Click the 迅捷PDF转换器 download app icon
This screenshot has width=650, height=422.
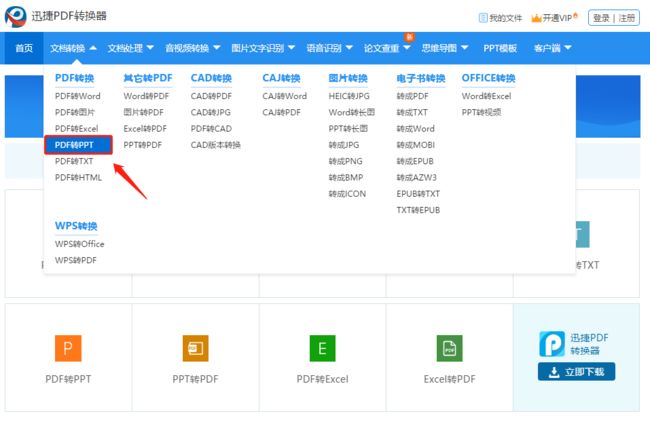pyautogui.click(x=552, y=344)
